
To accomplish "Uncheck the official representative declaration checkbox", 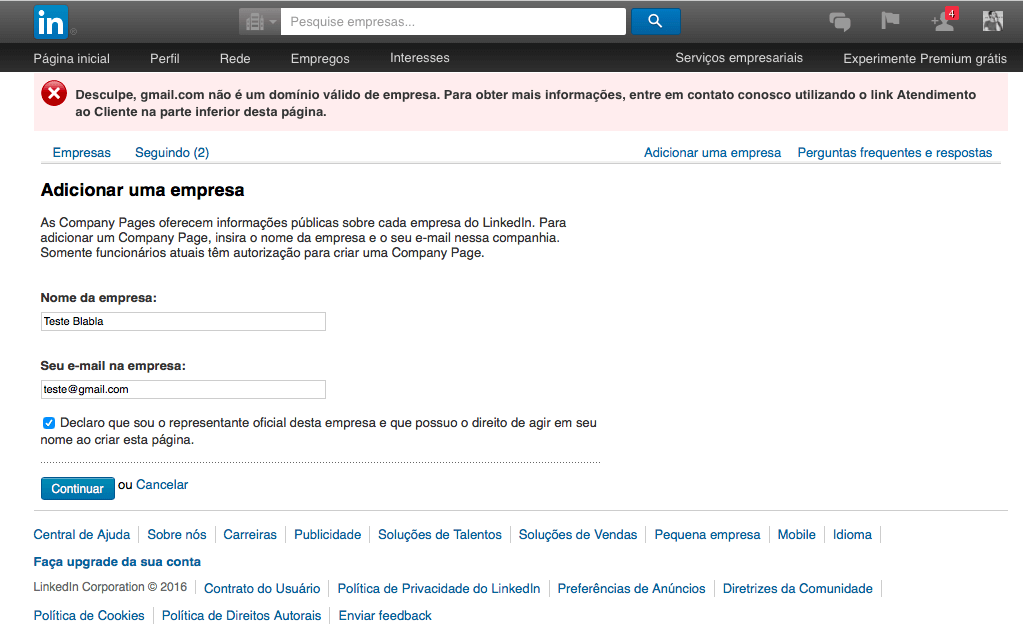I will [x=49, y=423].
